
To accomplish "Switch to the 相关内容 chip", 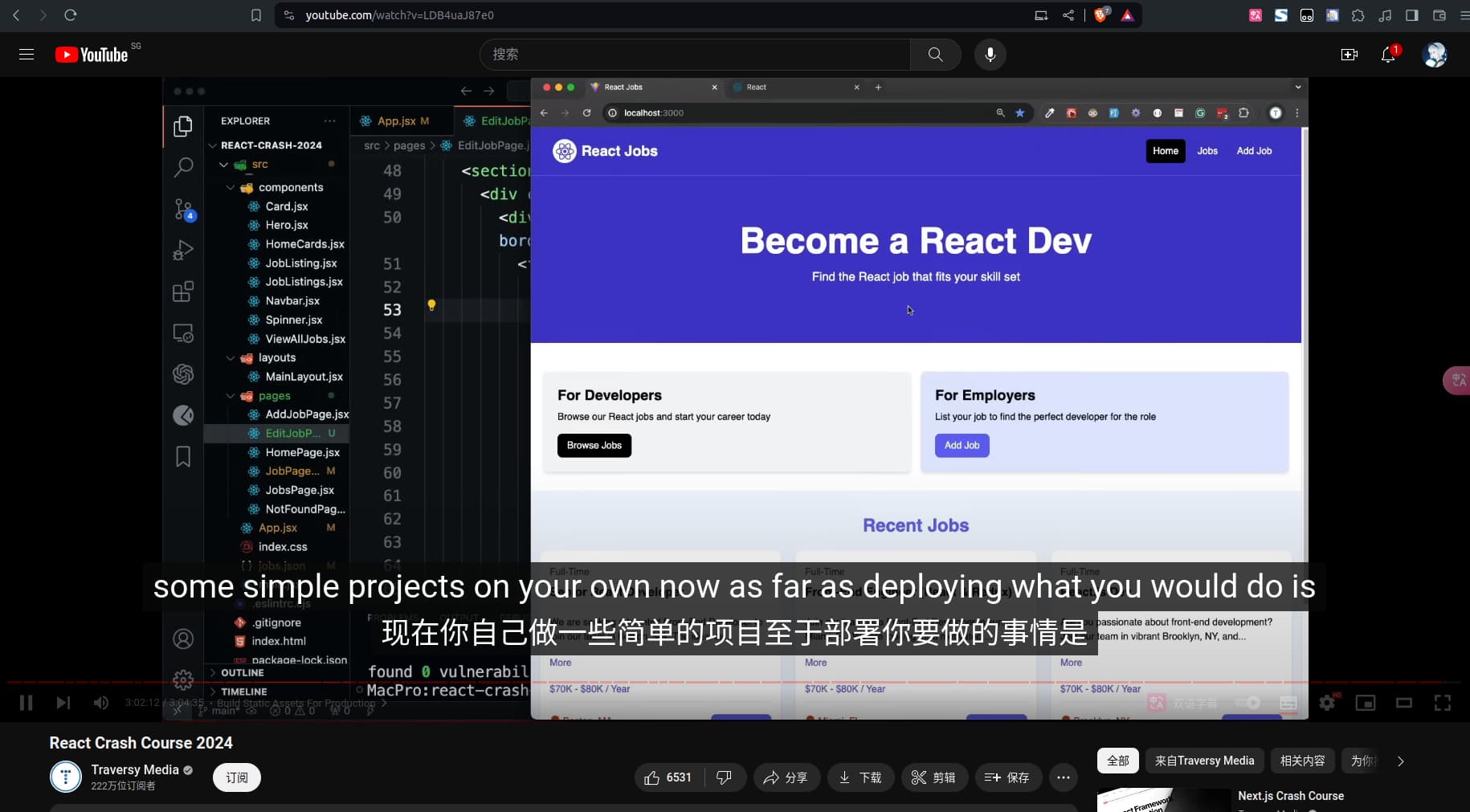I will point(1302,761).
